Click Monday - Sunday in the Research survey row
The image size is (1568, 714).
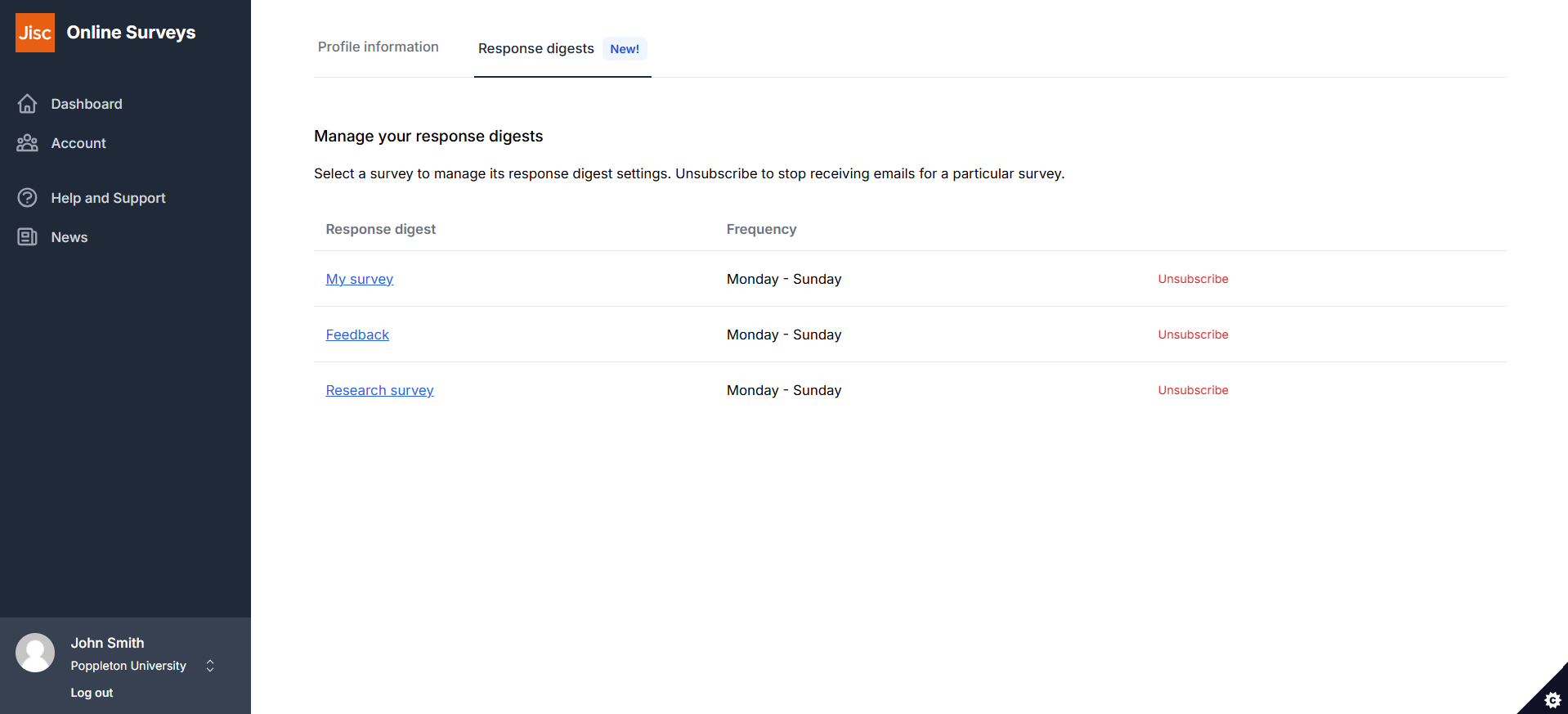tap(784, 390)
